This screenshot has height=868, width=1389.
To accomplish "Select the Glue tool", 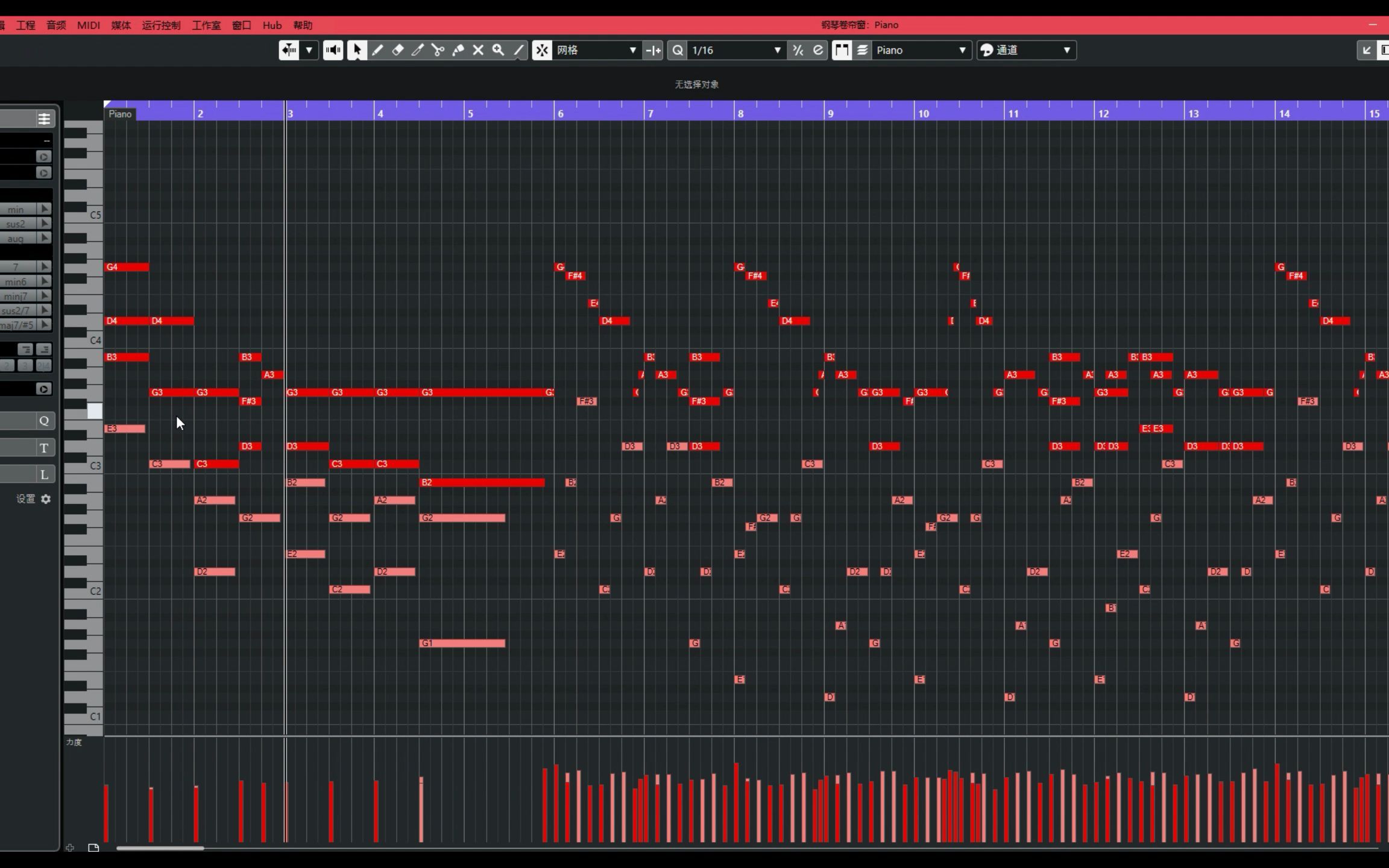I will (458, 50).
